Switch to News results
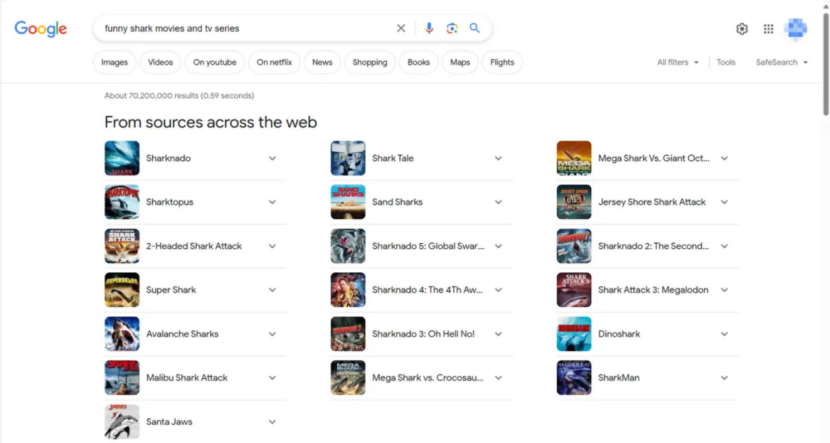 click(322, 62)
